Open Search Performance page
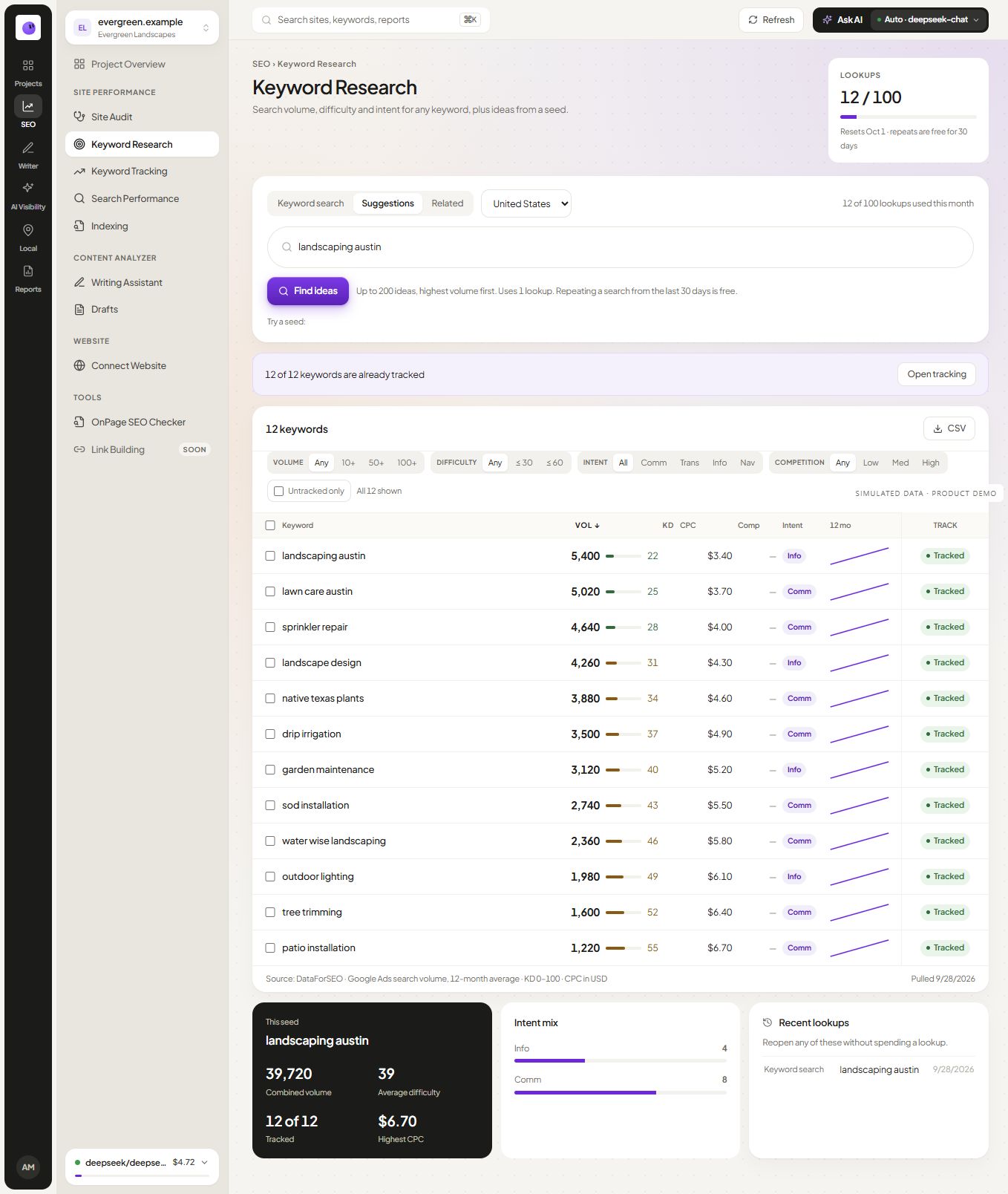The width and height of the screenshot is (1008, 1194). coord(142,198)
